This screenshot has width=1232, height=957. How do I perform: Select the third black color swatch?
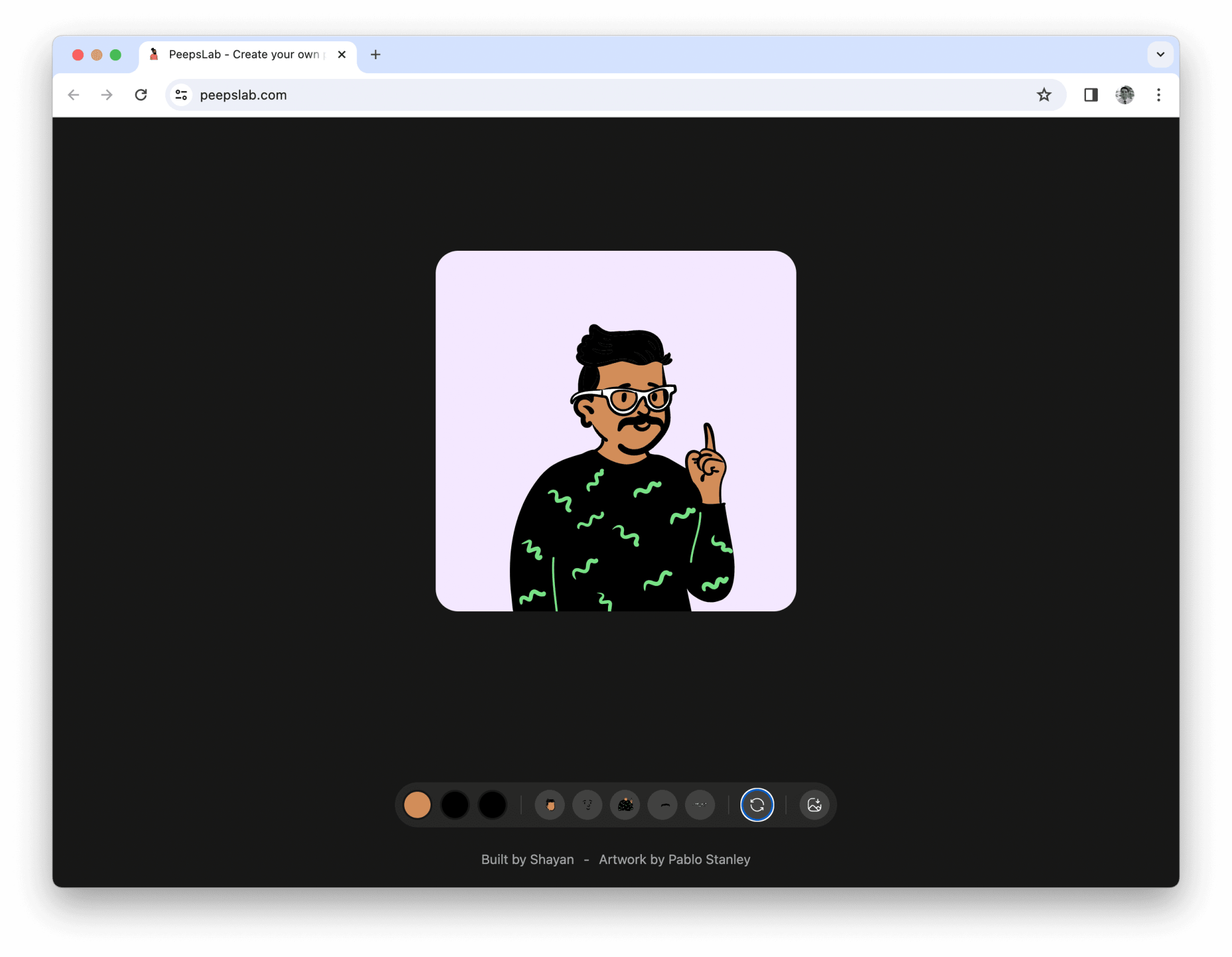click(x=492, y=805)
